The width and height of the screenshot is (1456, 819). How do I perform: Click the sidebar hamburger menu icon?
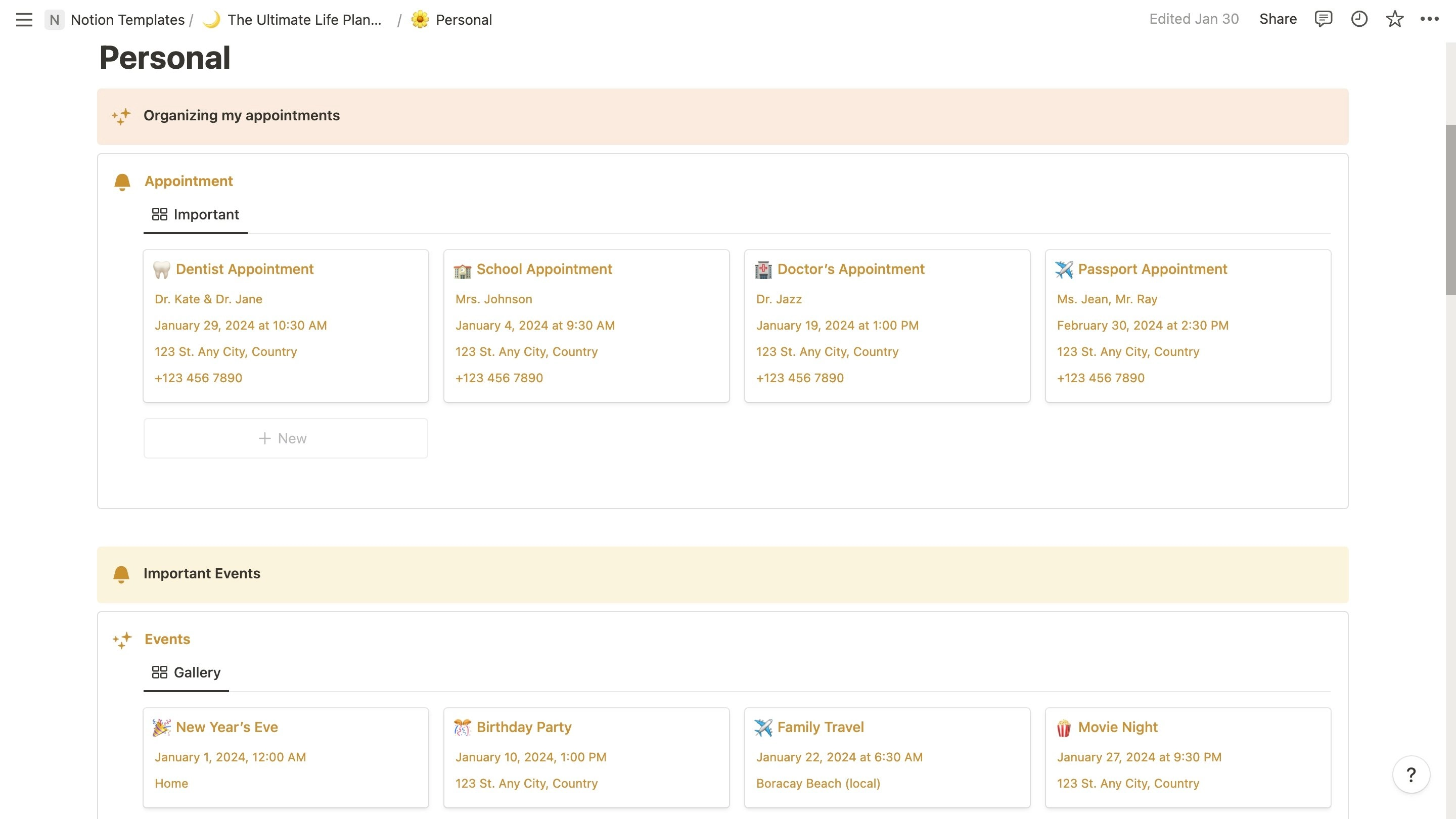coord(22,18)
